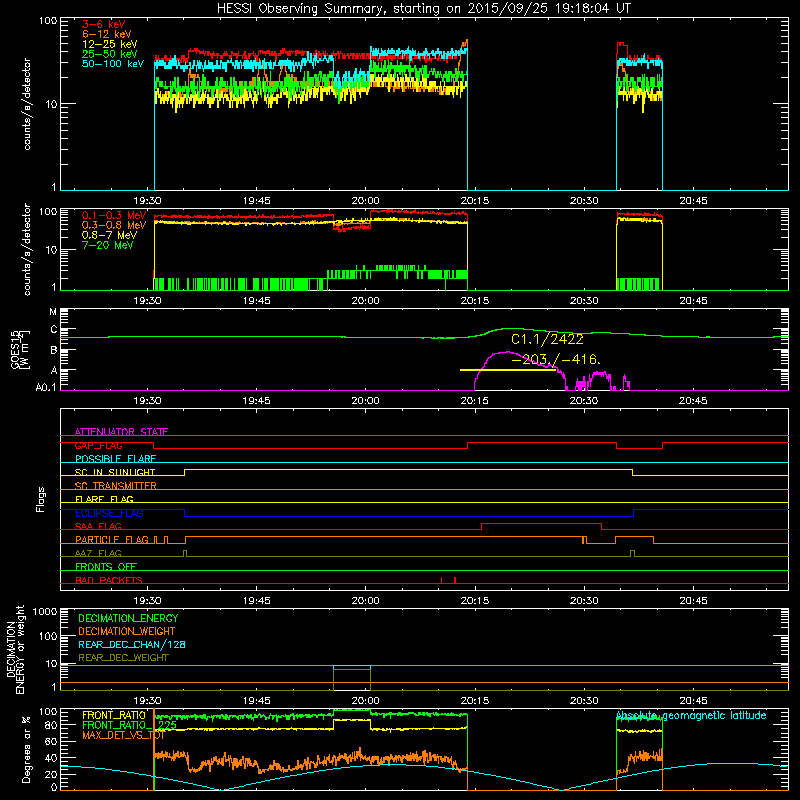Click the -203./-416. flare position annotation
Viewport: 800px width, 800px height.
[556, 359]
